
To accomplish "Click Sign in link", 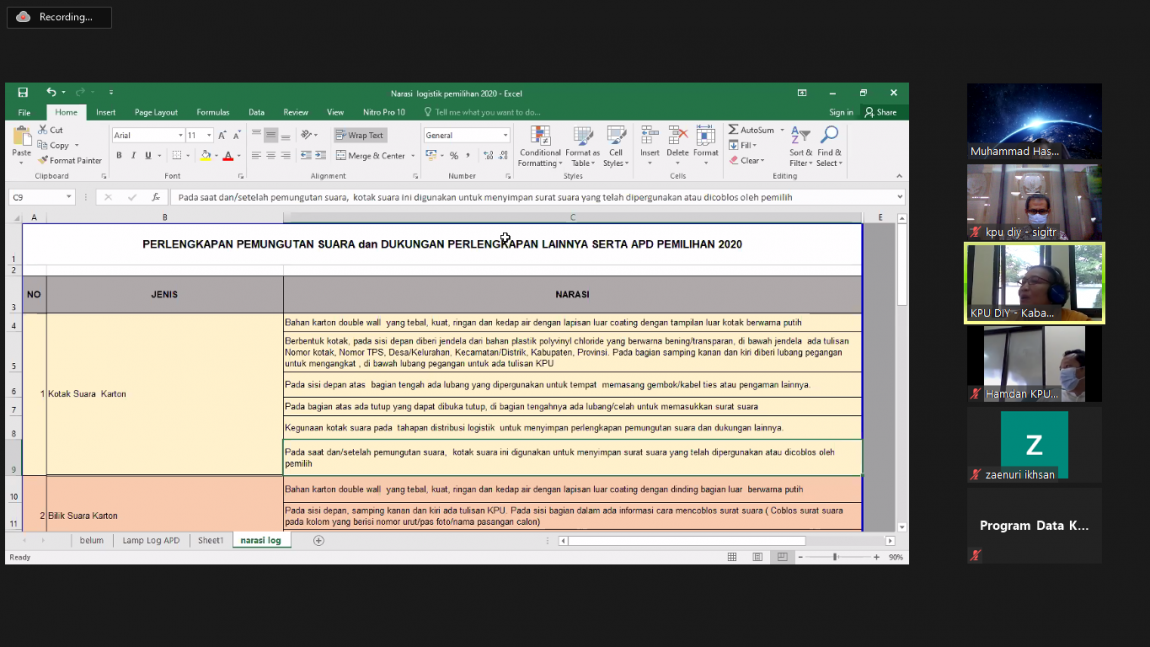I will pyautogui.click(x=841, y=112).
